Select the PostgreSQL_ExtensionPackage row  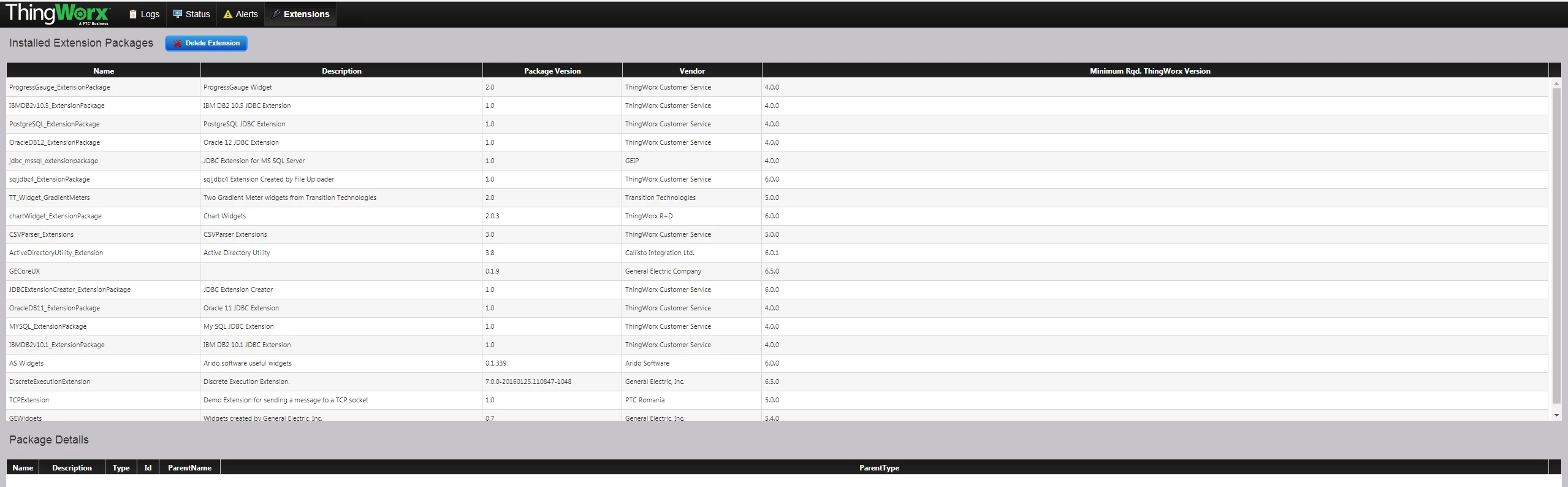point(777,124)
